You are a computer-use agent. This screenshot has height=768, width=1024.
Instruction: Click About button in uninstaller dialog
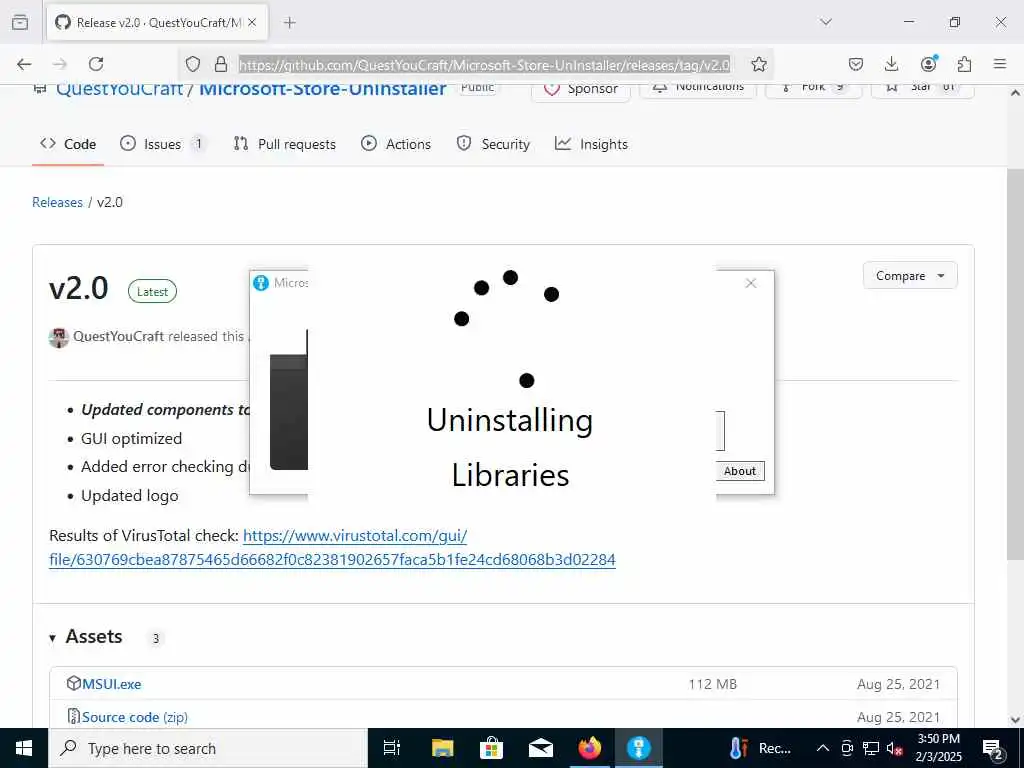(x=741, y=471)
